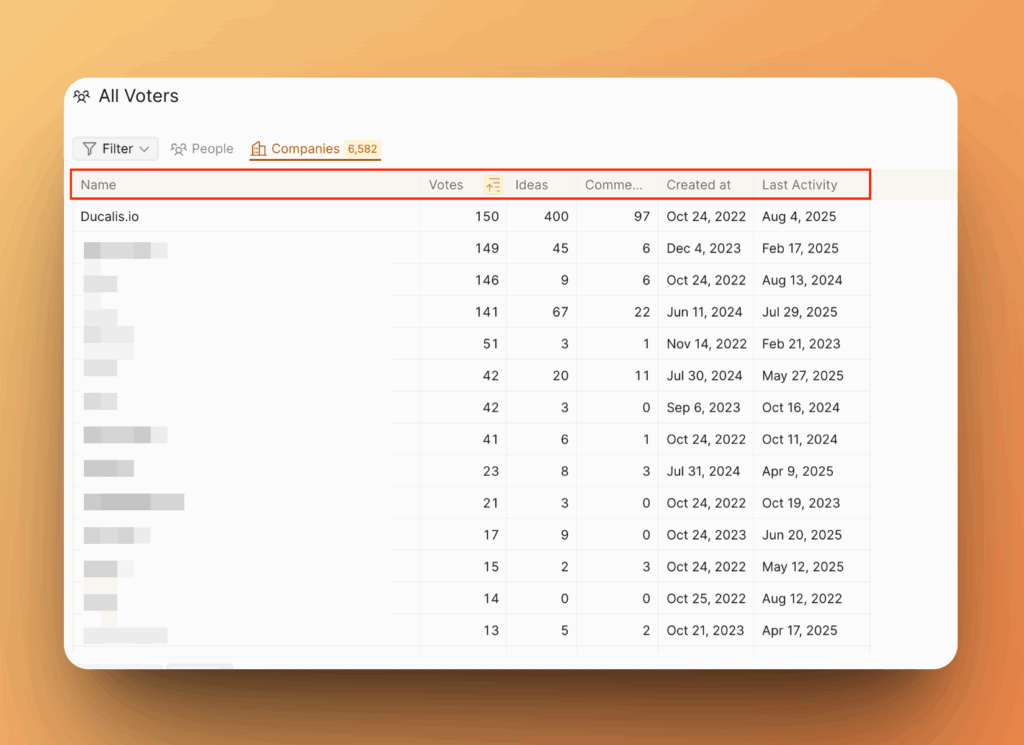Sort by the Name column header
Screen dimensions: 1024x745
pyautogui.click(x=99, y=185)
